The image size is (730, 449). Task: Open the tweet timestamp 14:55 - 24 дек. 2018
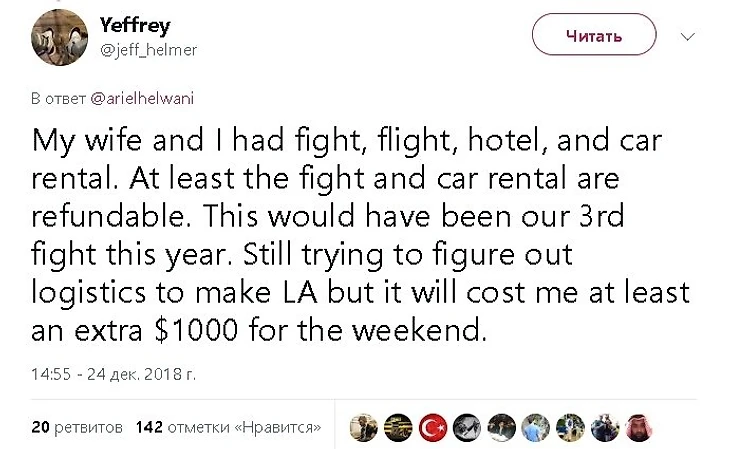coord(114,374)
